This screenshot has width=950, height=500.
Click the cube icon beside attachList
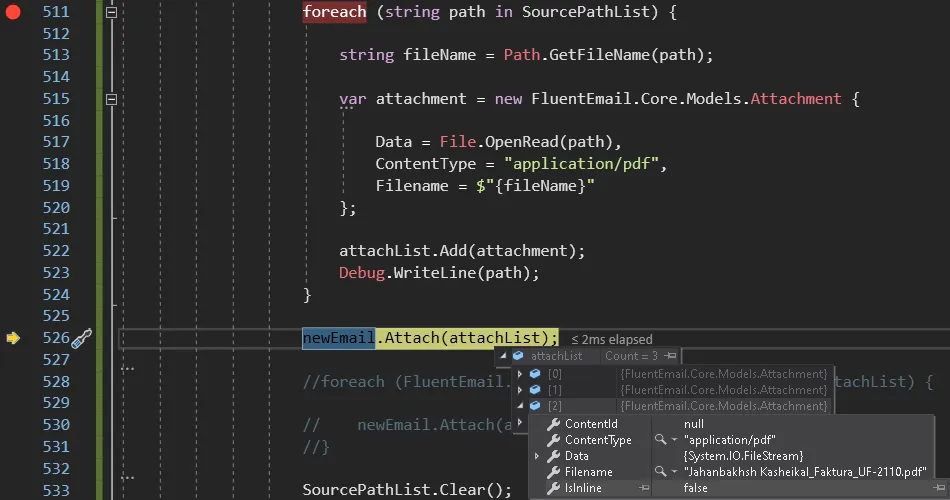(518, 356)
